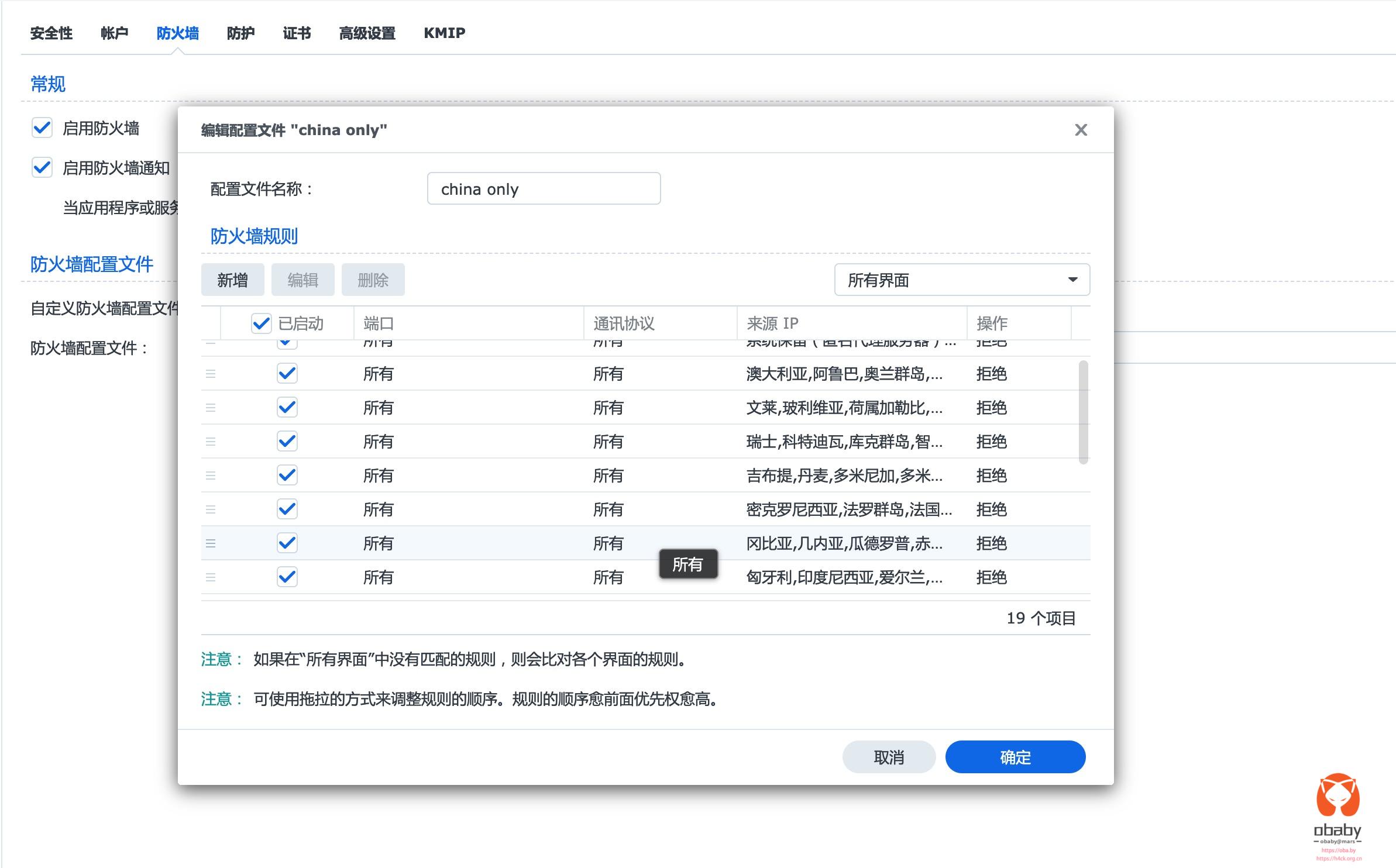Click drag handle of the 吉布提 rule row
This screenshot has height=868, width=1396.
tap(211, 475)
